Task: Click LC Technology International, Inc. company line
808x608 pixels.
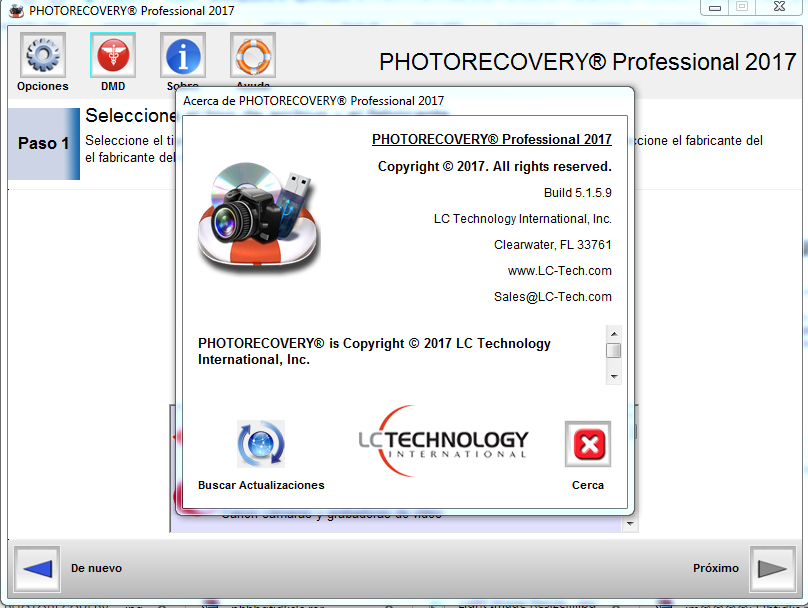Action: pos(523,219)
